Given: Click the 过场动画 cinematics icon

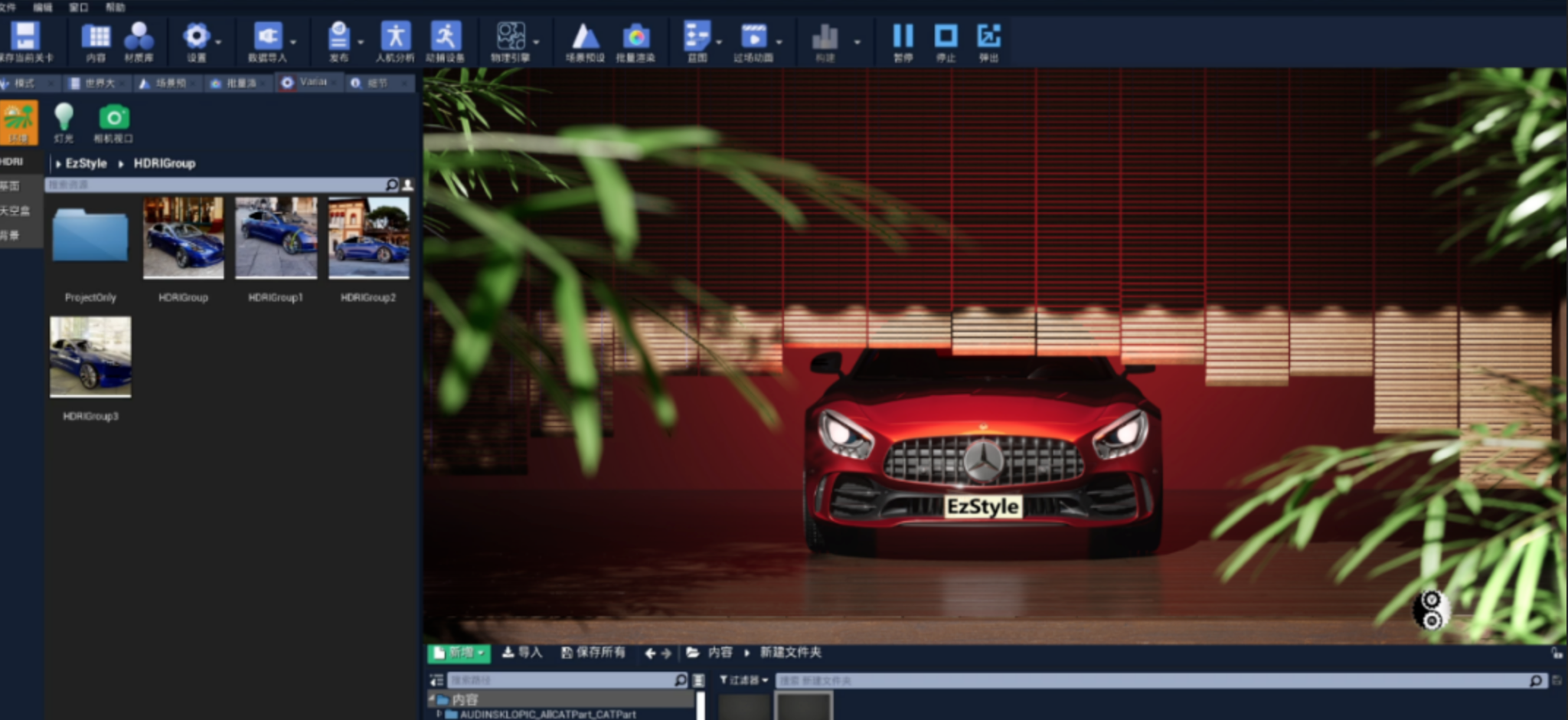Looking at the screenshot, I should [x=753, y=36].
